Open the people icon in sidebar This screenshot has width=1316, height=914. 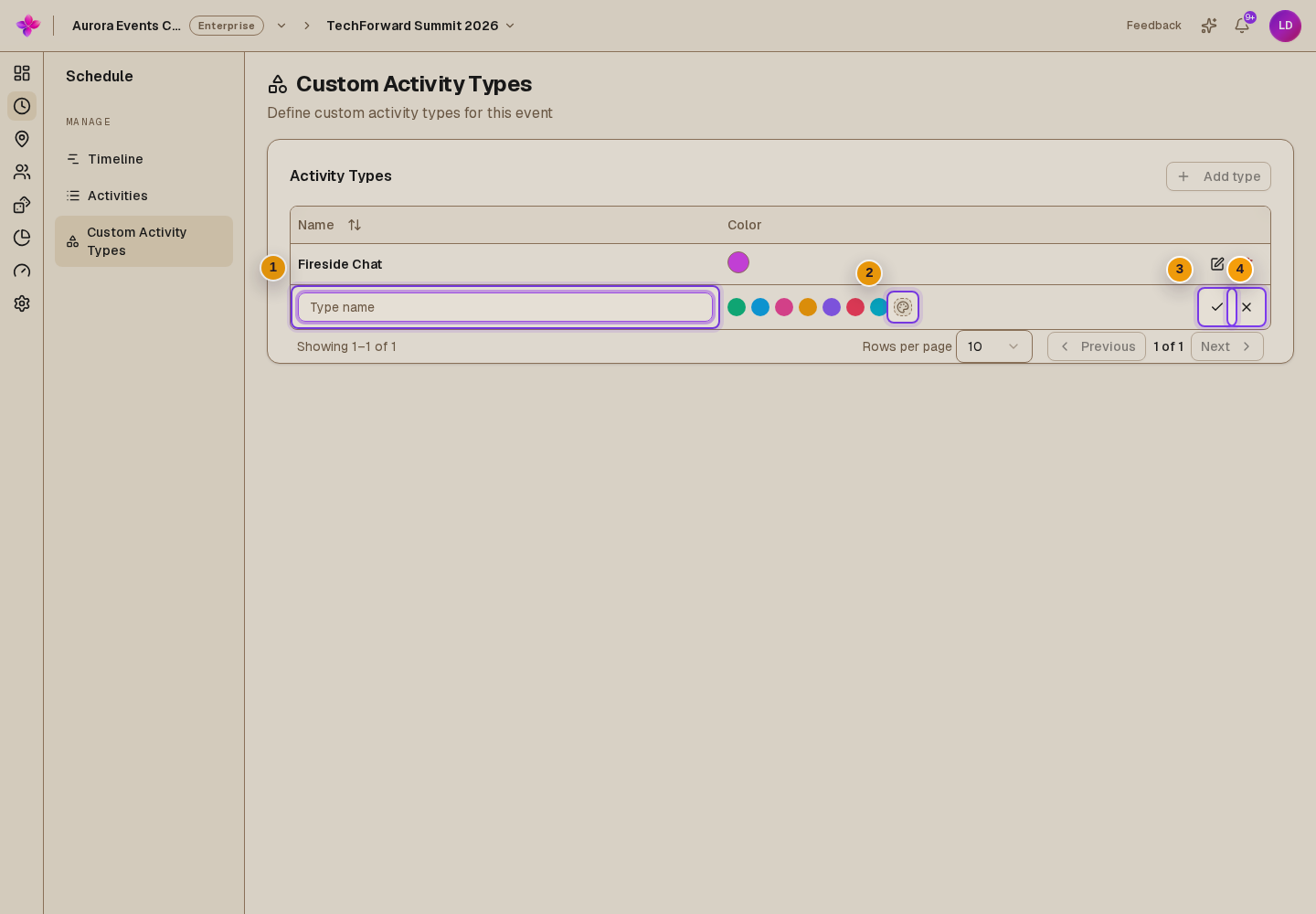(x=22, y=172)
